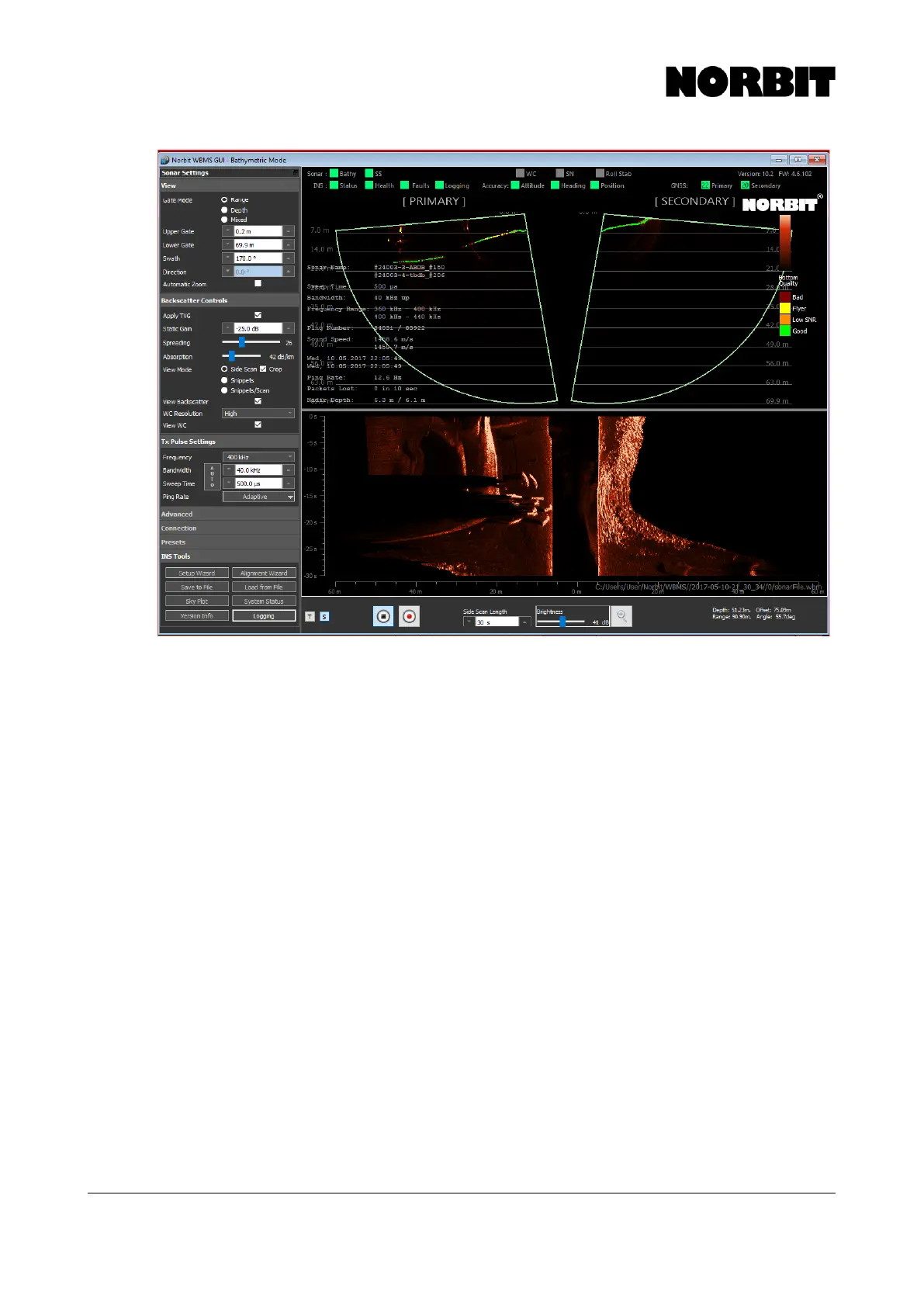Click the INS Health indicator square

[x=369, y=185]
